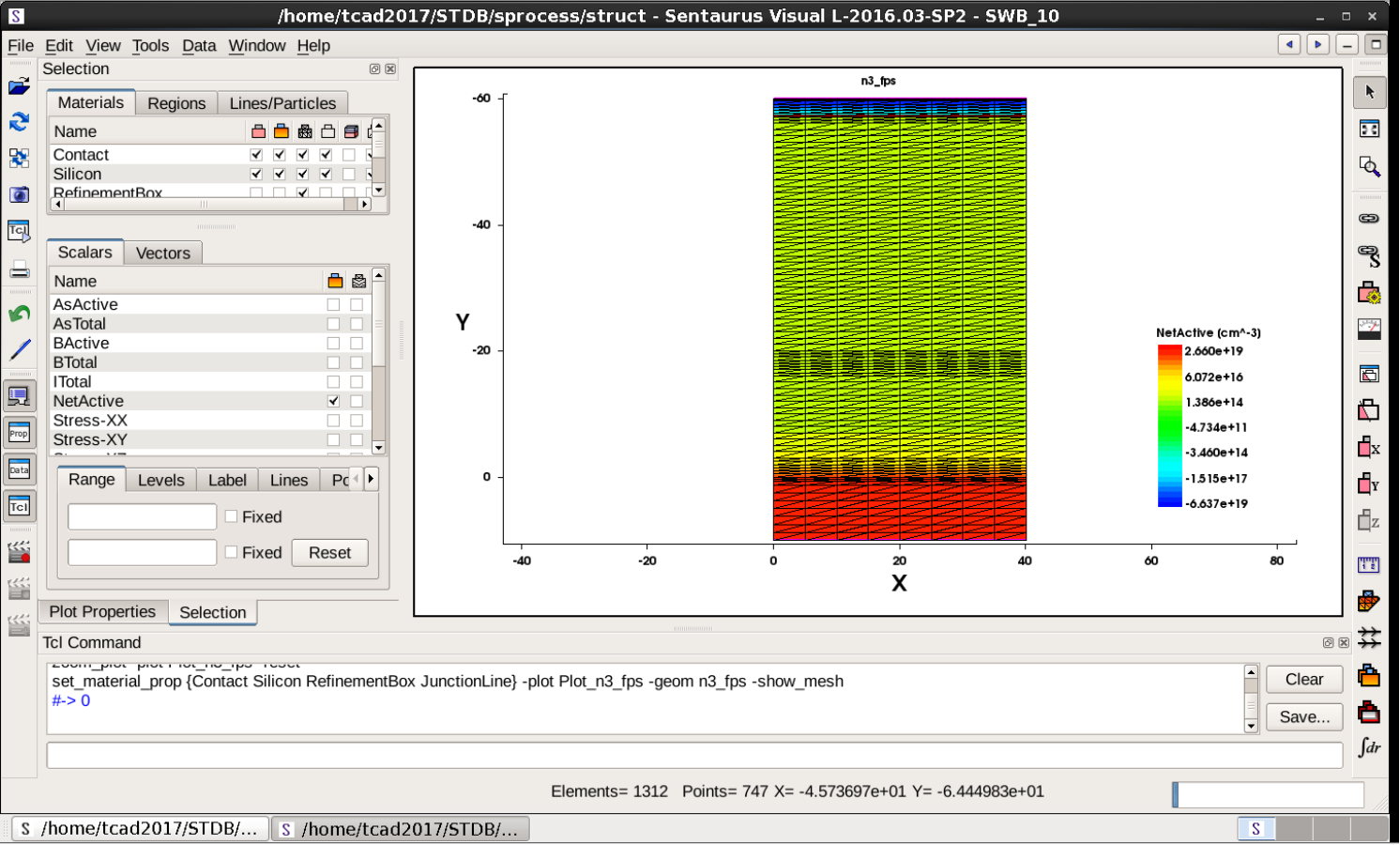Switch to second taskbar Sentaurus window
Viewport: 1400px width, 845px height.
tap(401, 828)
